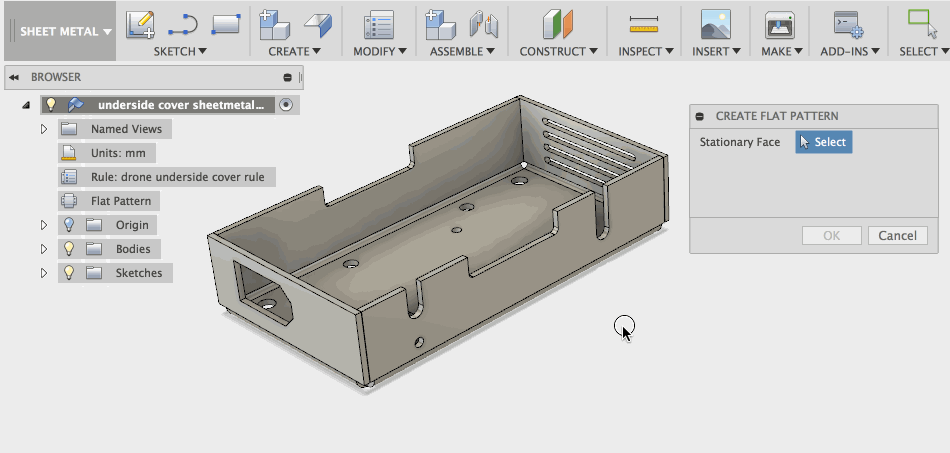Viewport: 950px width, 453px height.
Task: Open the SKETCH menu
Action: tap(180, 51)
